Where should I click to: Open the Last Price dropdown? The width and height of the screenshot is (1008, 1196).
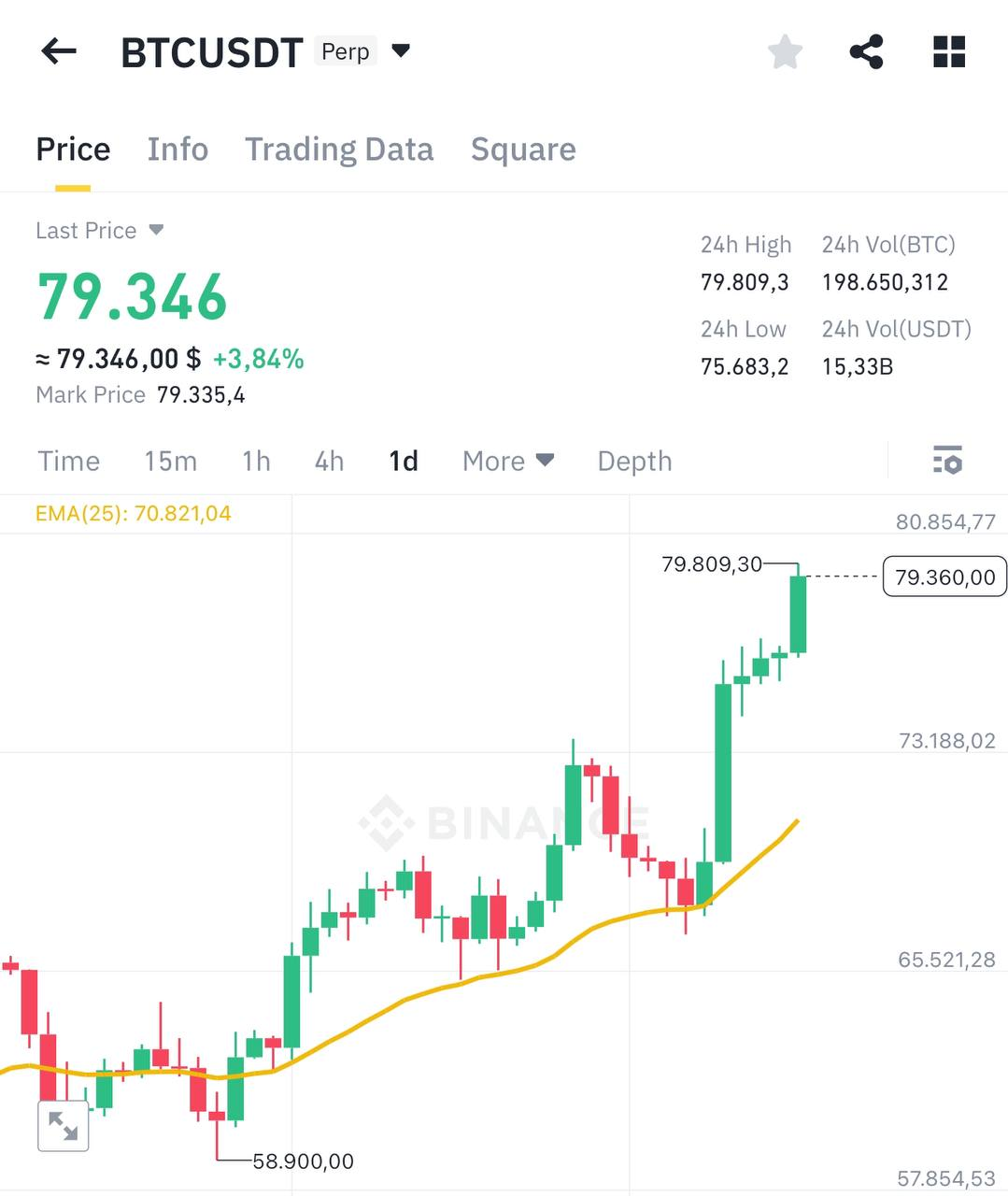100,230
